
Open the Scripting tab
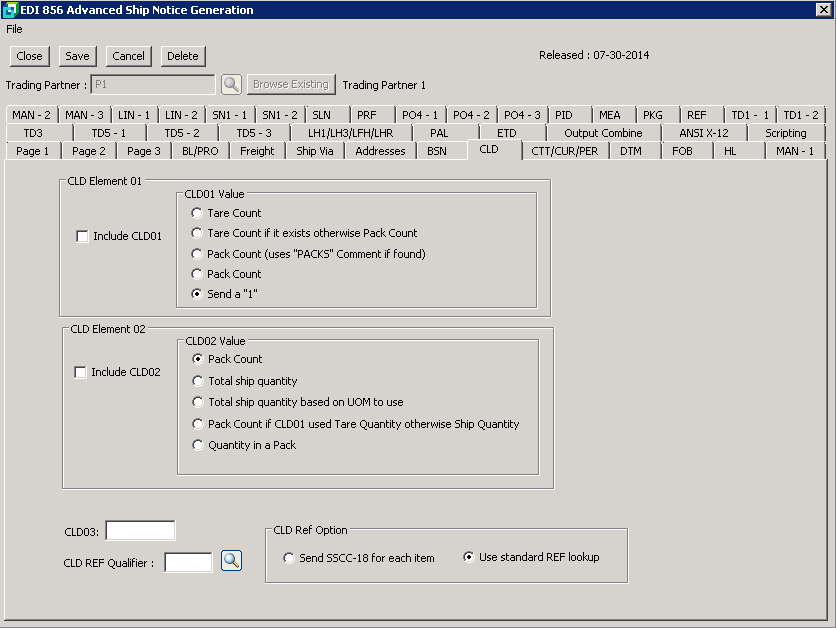tap(785, 133)
